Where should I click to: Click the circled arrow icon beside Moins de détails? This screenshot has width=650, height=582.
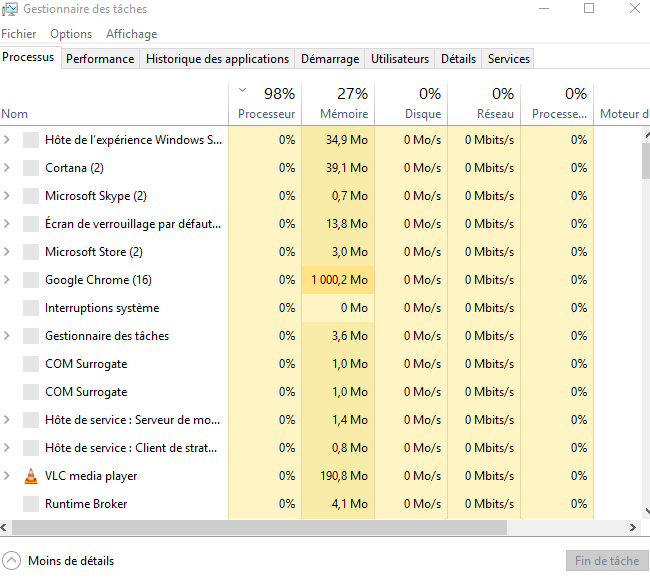click(x=12, y=561)
